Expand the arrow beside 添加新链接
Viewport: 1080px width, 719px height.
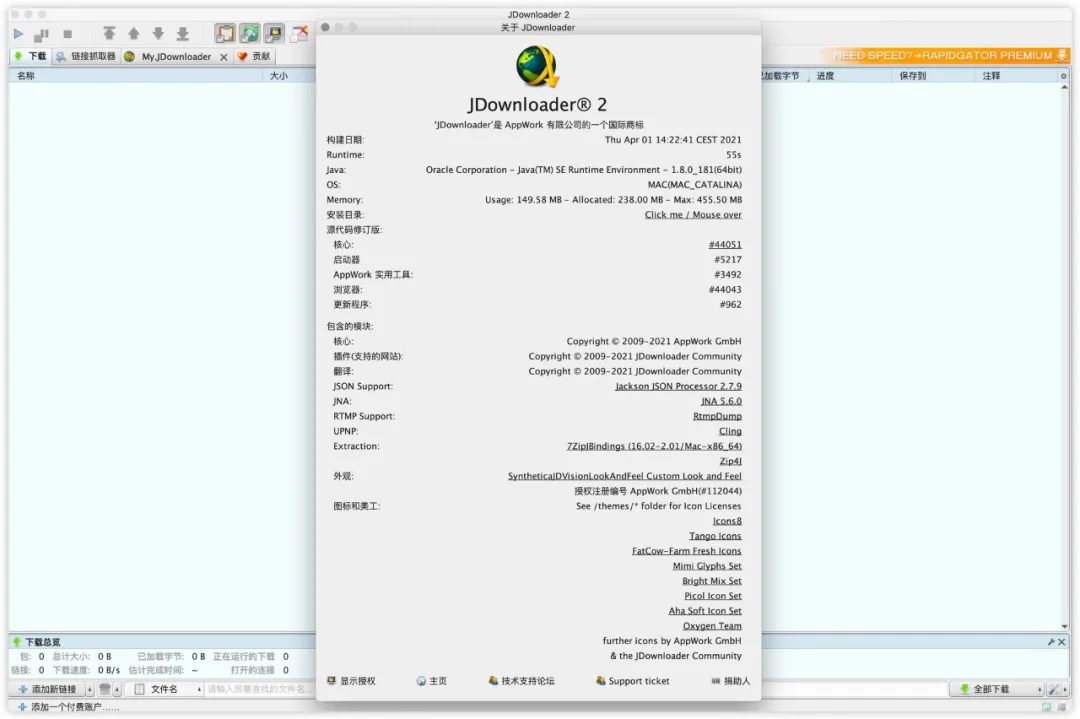click(x=90, y=689)
